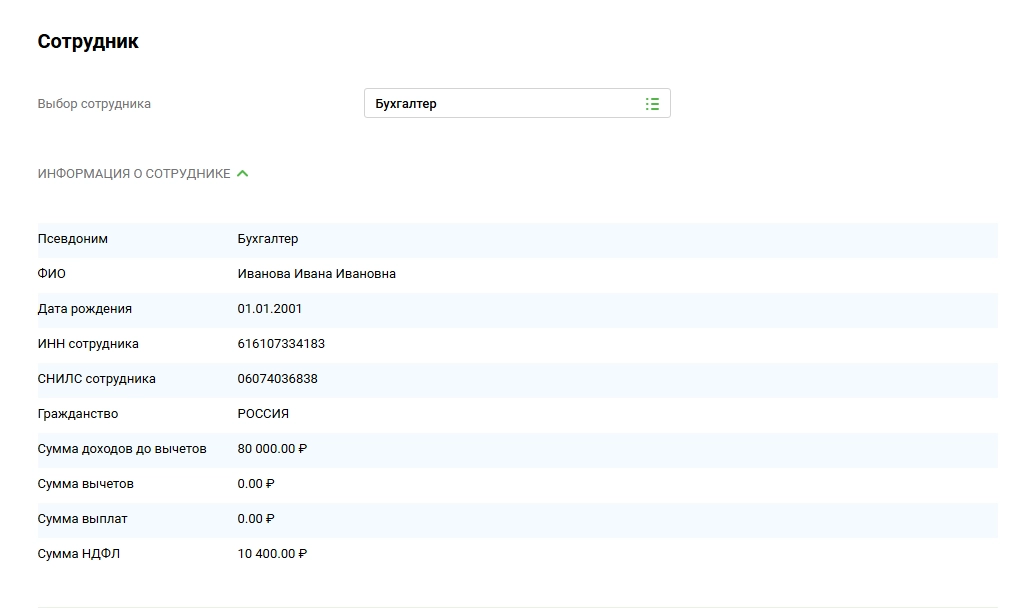1021x615 pixels.
Task: Click the INN number 616107334183
Action: click(281, 344)
